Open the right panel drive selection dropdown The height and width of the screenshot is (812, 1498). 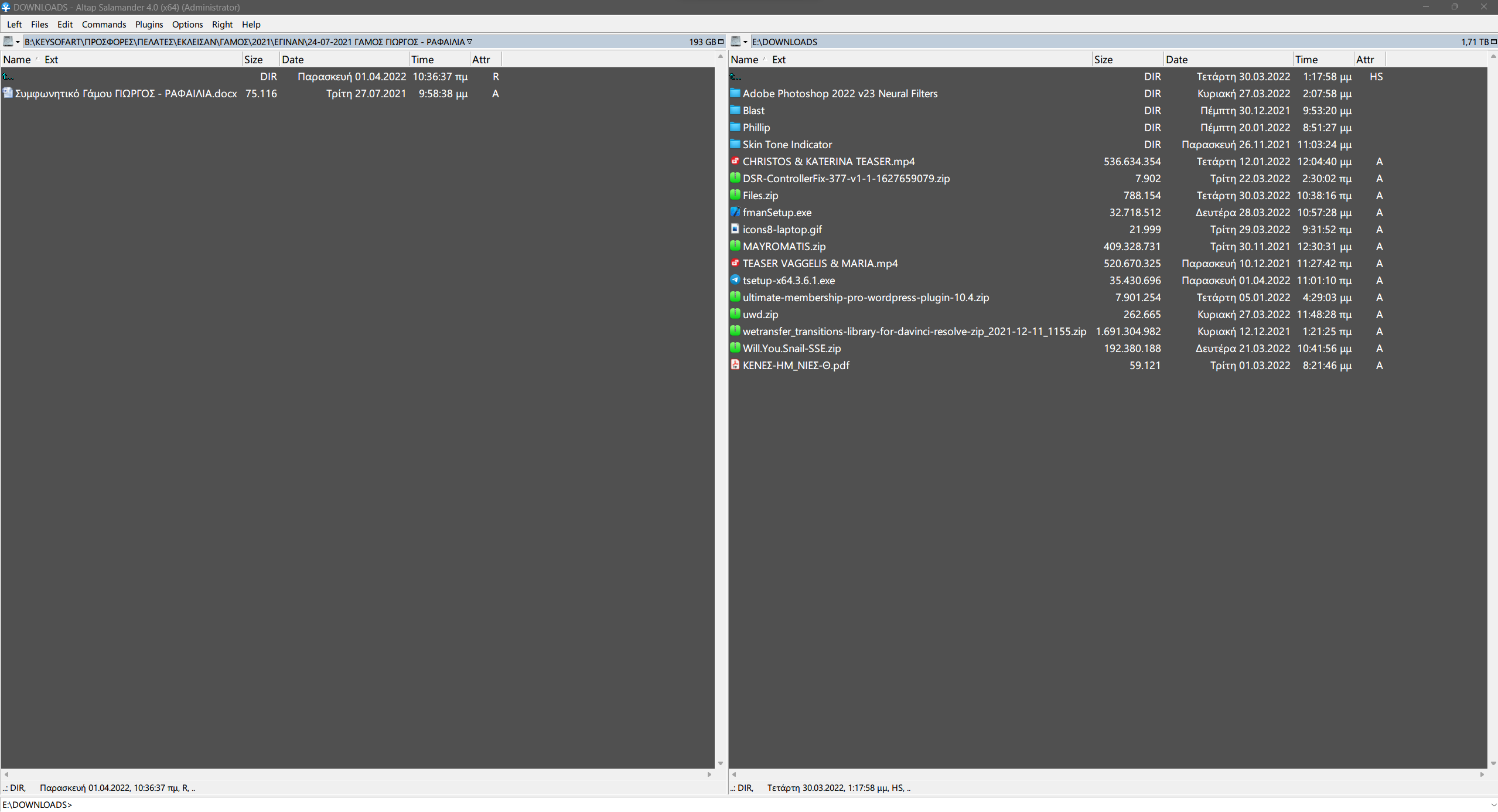(745, 41)
